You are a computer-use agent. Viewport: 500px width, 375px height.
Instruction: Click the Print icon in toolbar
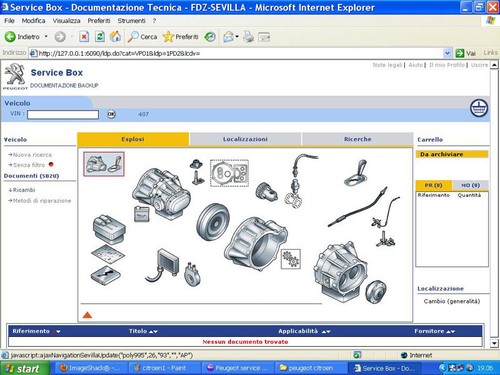(x=248, y=37)
